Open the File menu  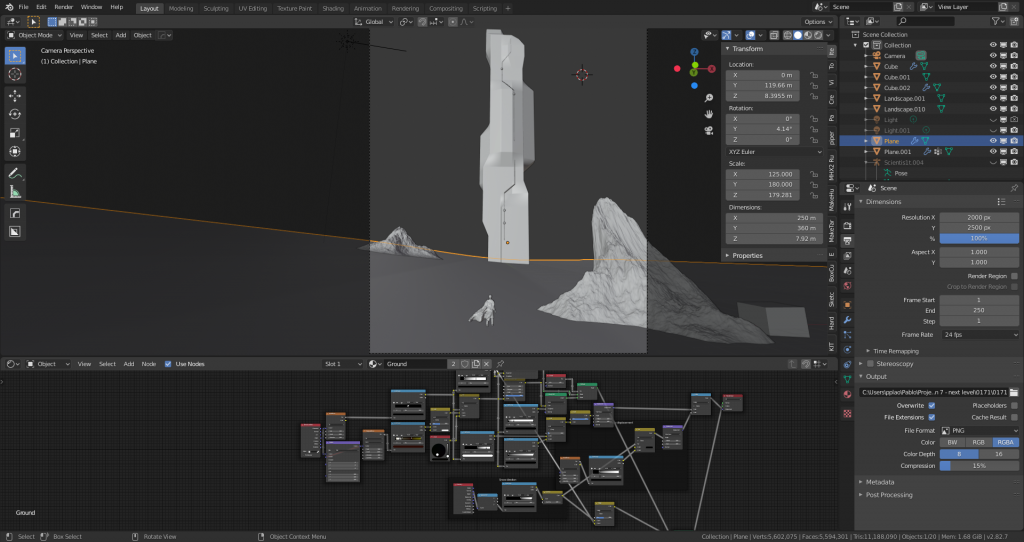[x=23, y=7]
